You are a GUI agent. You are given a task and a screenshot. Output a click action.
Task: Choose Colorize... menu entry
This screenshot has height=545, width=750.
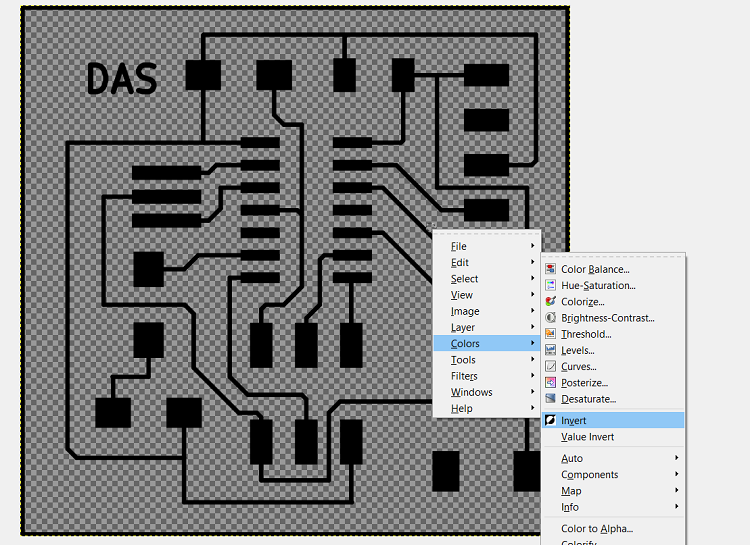click(614, 302)
